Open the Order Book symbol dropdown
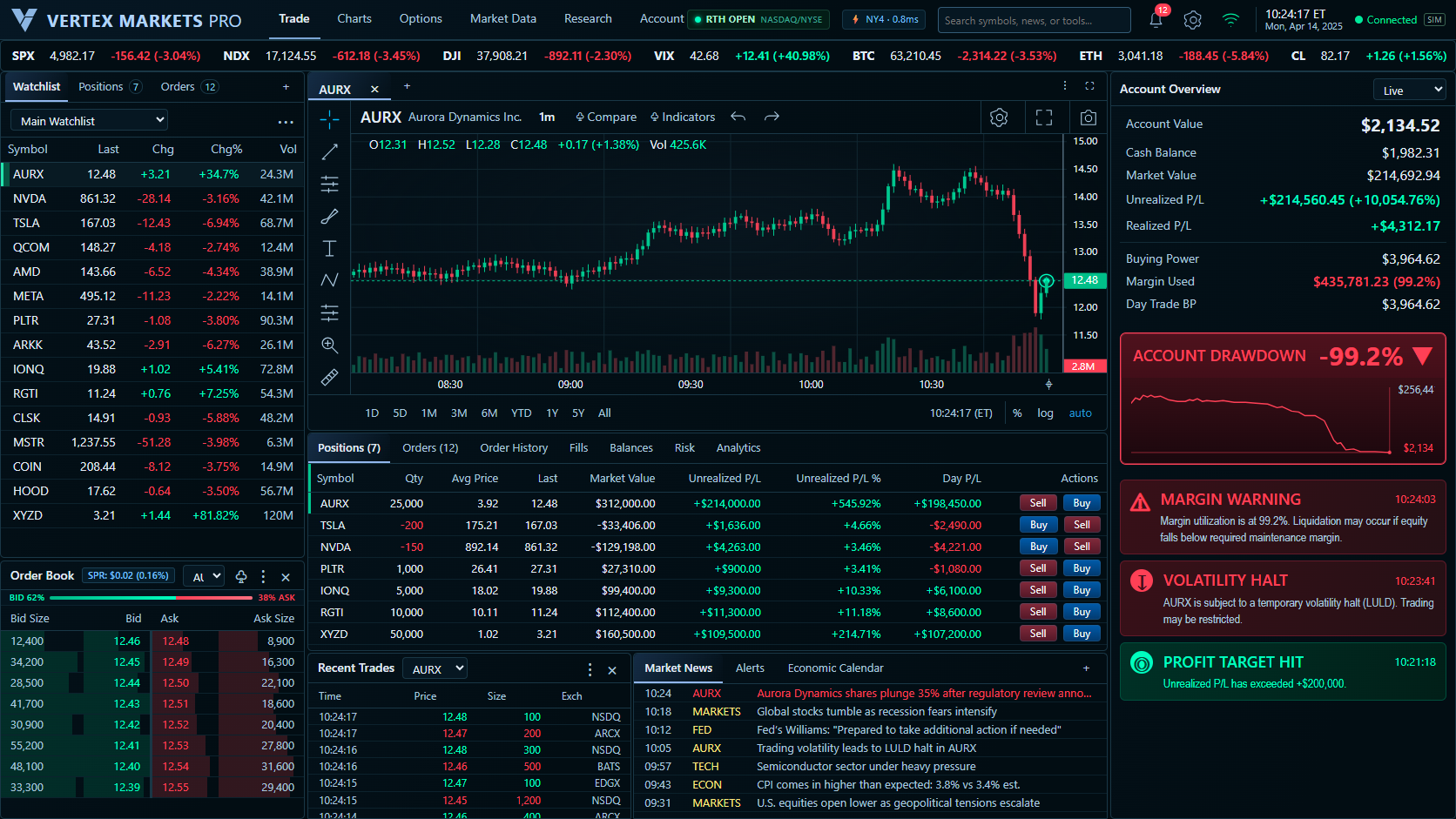The width and height of the screenshot is (1456, 819). coord(204,576)
